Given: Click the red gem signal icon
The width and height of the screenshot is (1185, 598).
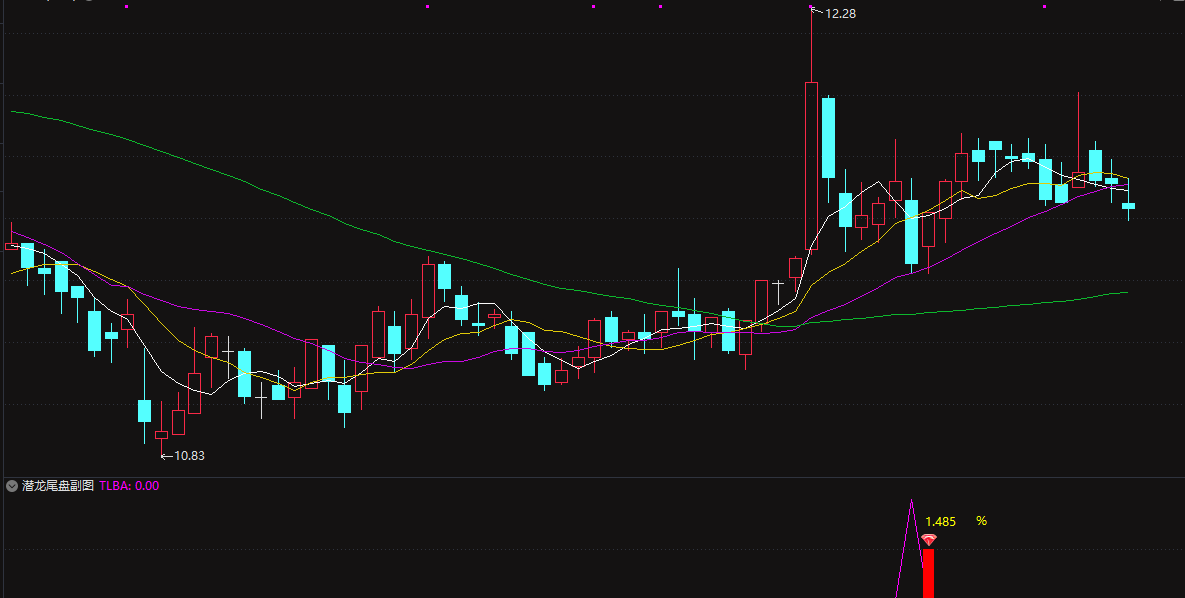Looking at the screenshot, I should [x=928, y=540].
